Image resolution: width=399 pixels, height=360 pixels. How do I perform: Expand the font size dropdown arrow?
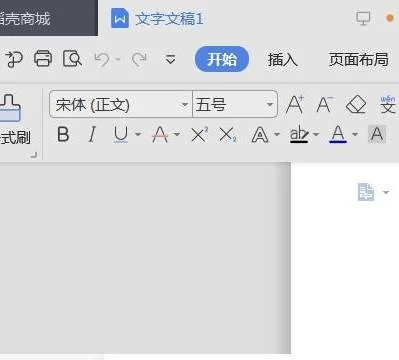(x=270, y=105)
